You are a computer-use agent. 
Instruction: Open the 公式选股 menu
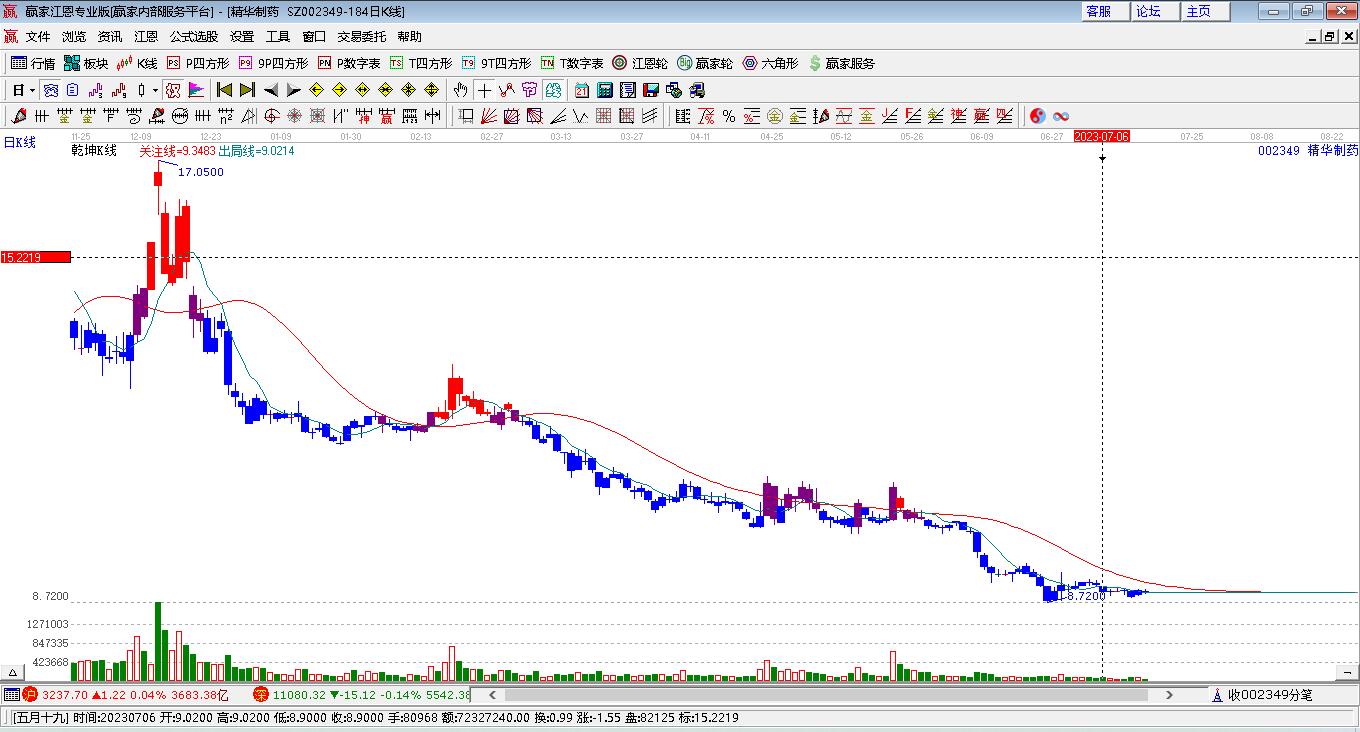(x=193, y=37)
